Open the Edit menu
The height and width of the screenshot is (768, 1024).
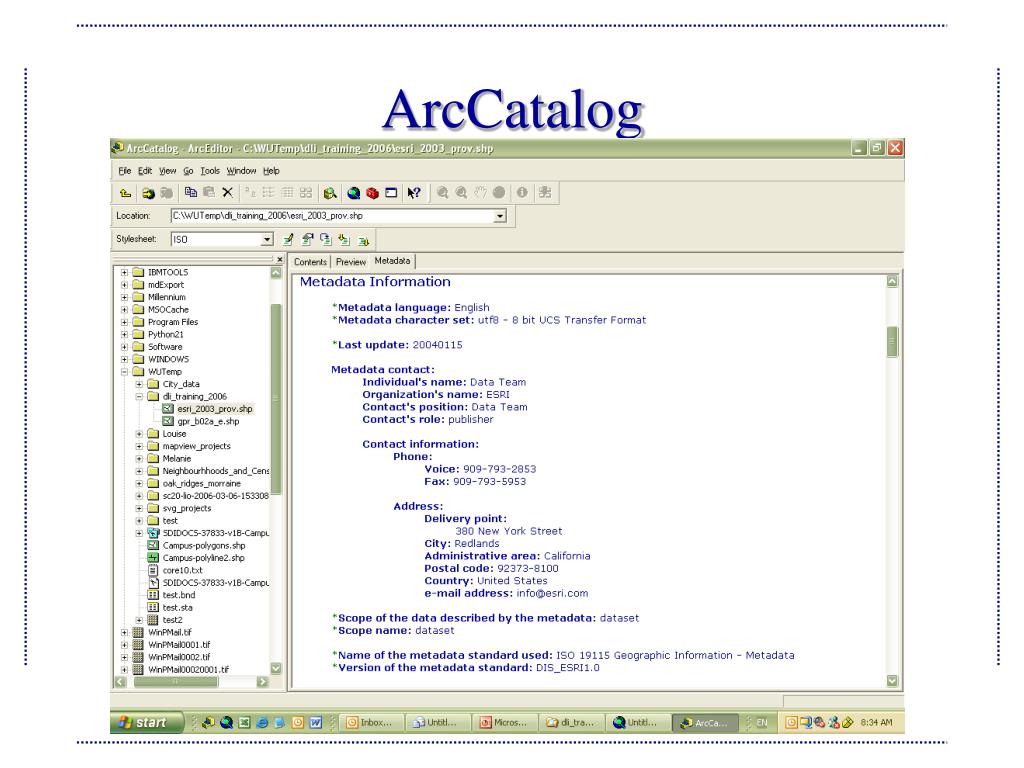[x=145, y=171]
